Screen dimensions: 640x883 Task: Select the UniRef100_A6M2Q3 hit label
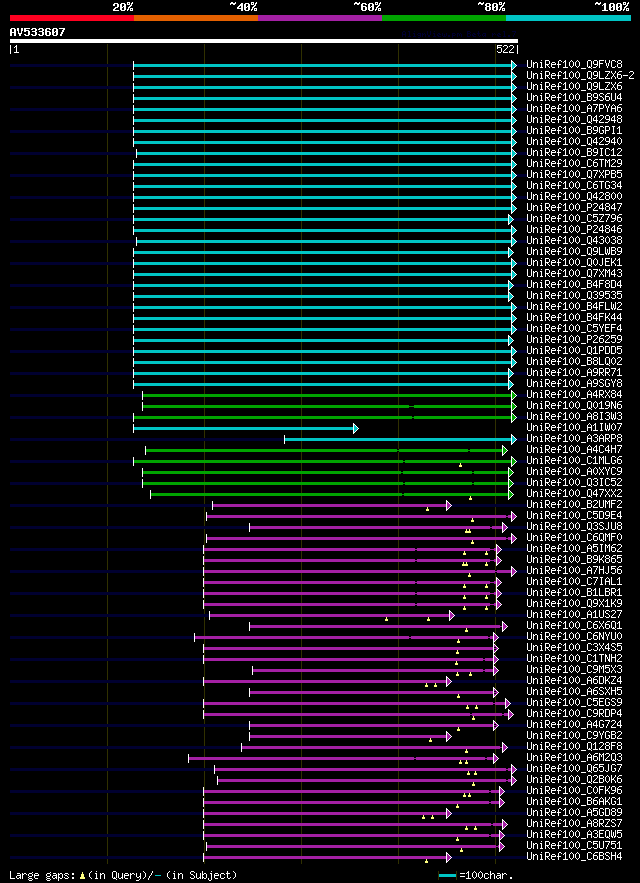575,758
